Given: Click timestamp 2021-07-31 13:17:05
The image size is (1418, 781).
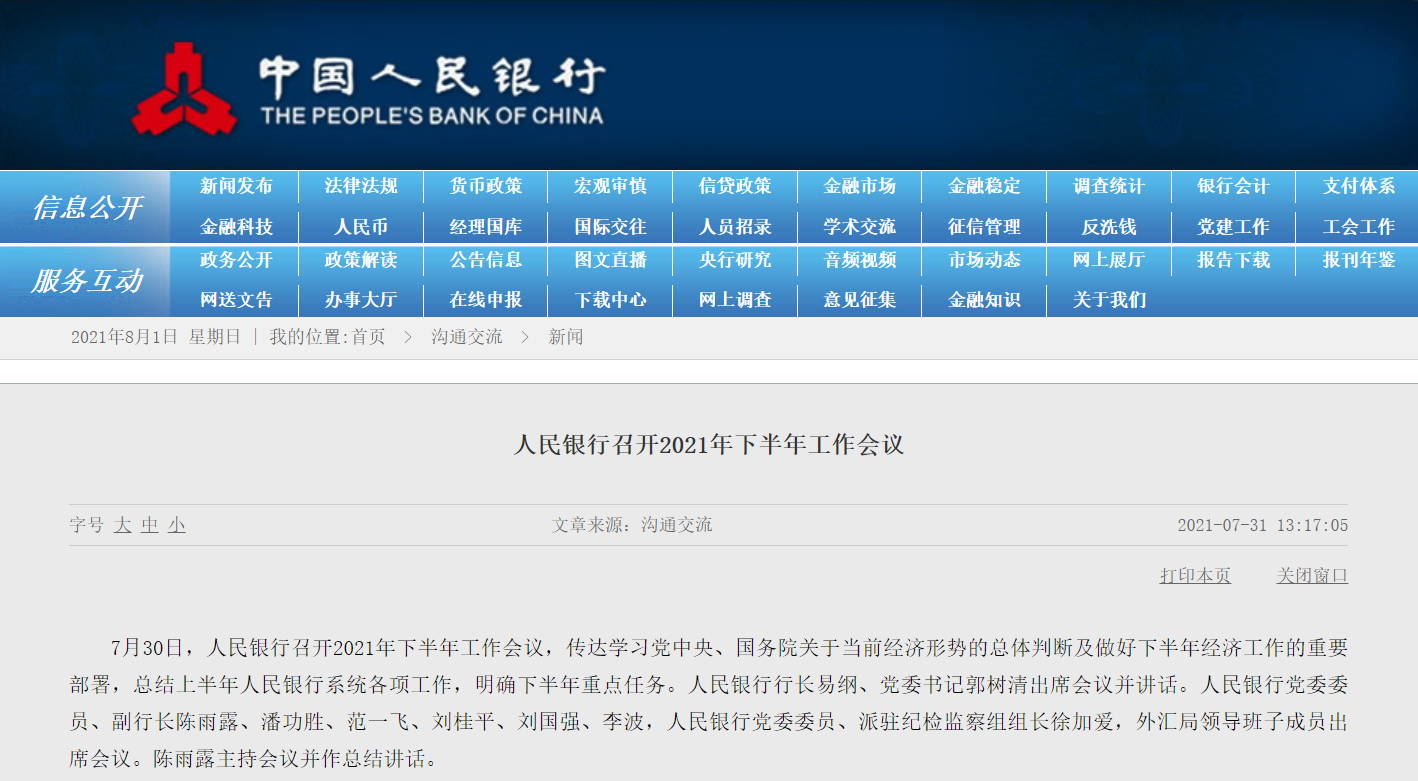Looking at the screenshot, I should [x=1262, y=526].
